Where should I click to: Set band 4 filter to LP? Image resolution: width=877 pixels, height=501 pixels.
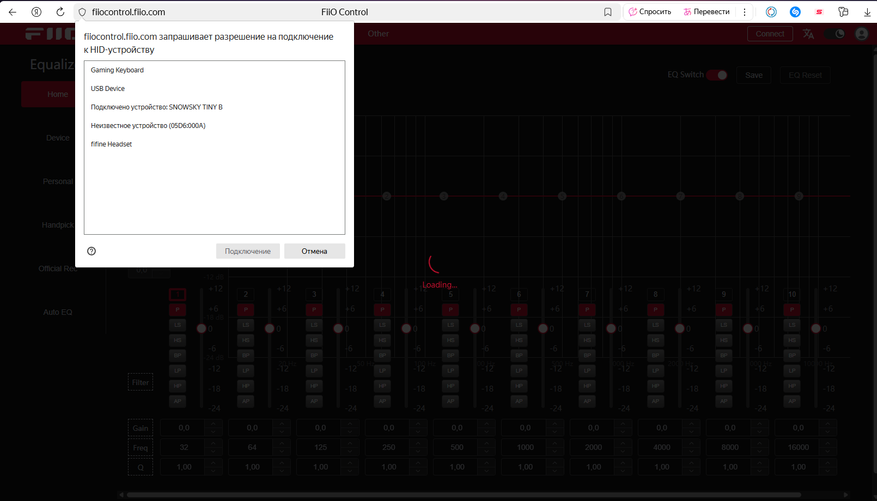[383, 370]
